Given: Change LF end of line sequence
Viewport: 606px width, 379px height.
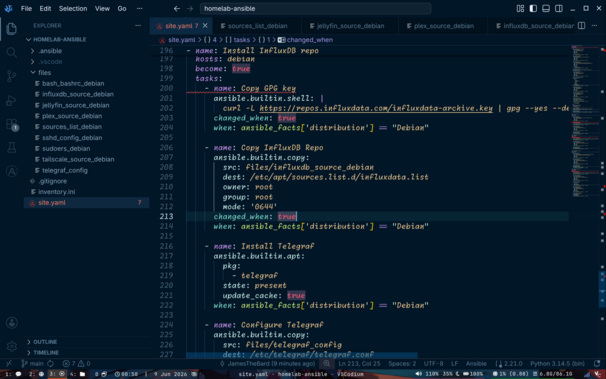Looking at the screenshot, I should pos(454,364).
